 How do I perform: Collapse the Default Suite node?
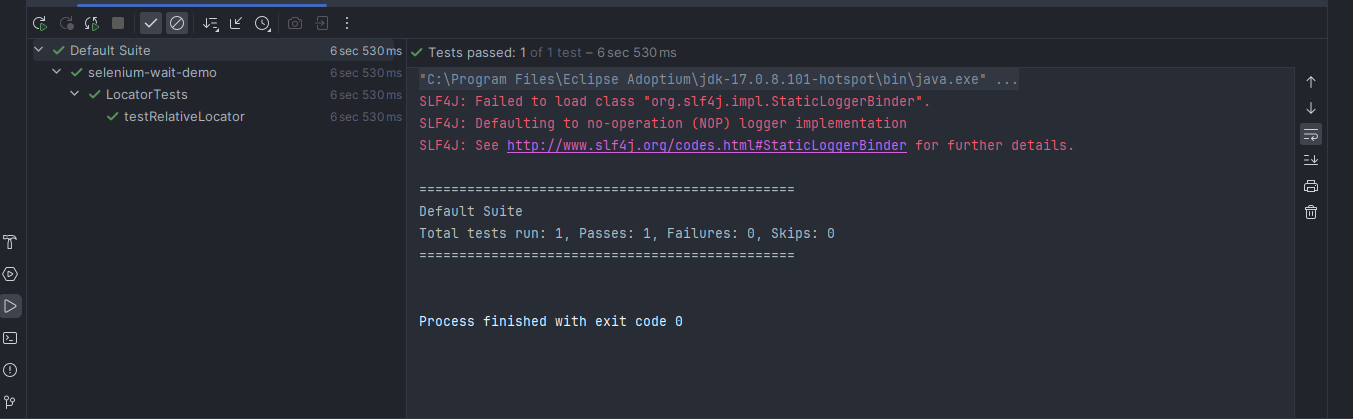click(39, 50)
